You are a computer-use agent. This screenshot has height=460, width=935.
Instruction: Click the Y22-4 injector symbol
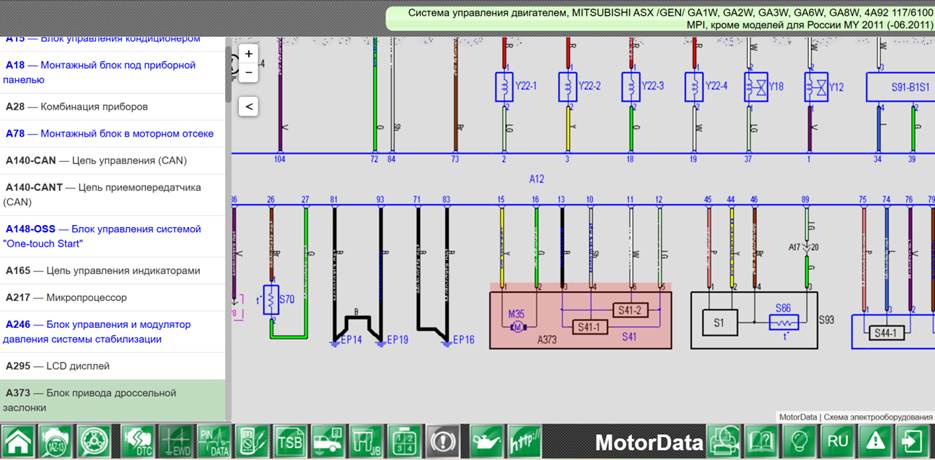694,87
